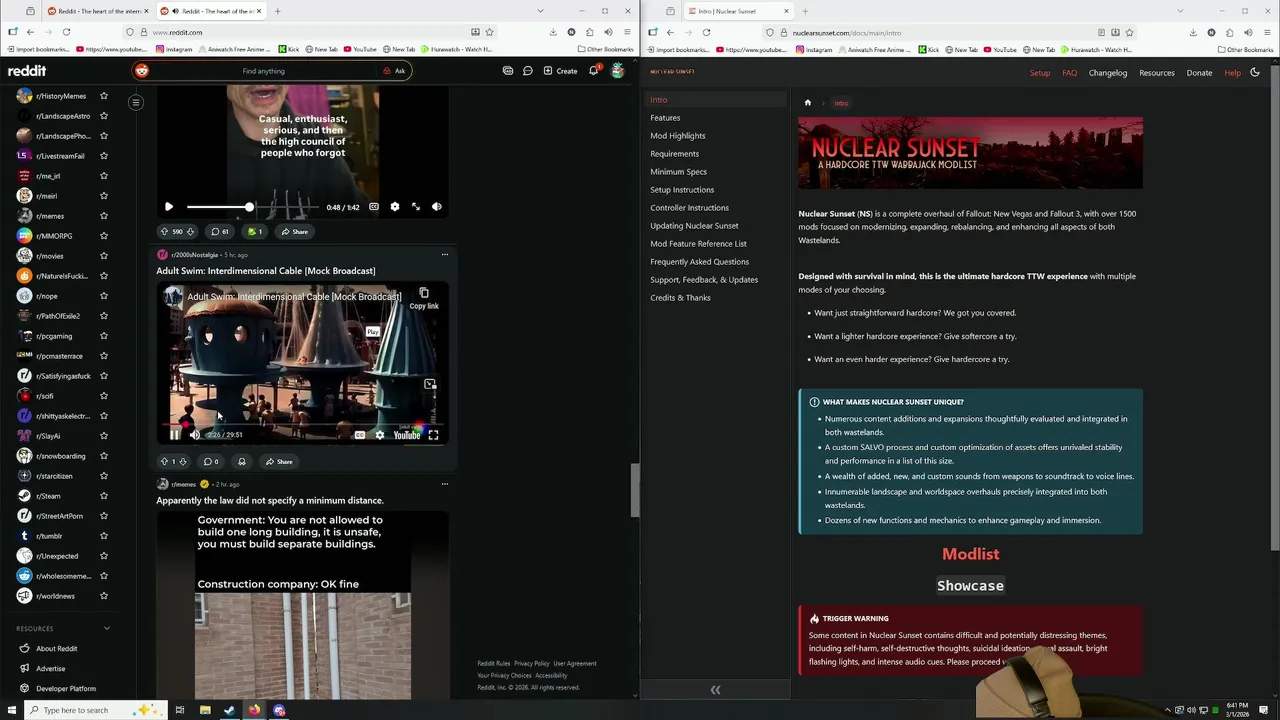Open FAQ in Nuclear Sunset navbar
The width and height of the screenshot is (1280, 720).
coord(1069,73)
